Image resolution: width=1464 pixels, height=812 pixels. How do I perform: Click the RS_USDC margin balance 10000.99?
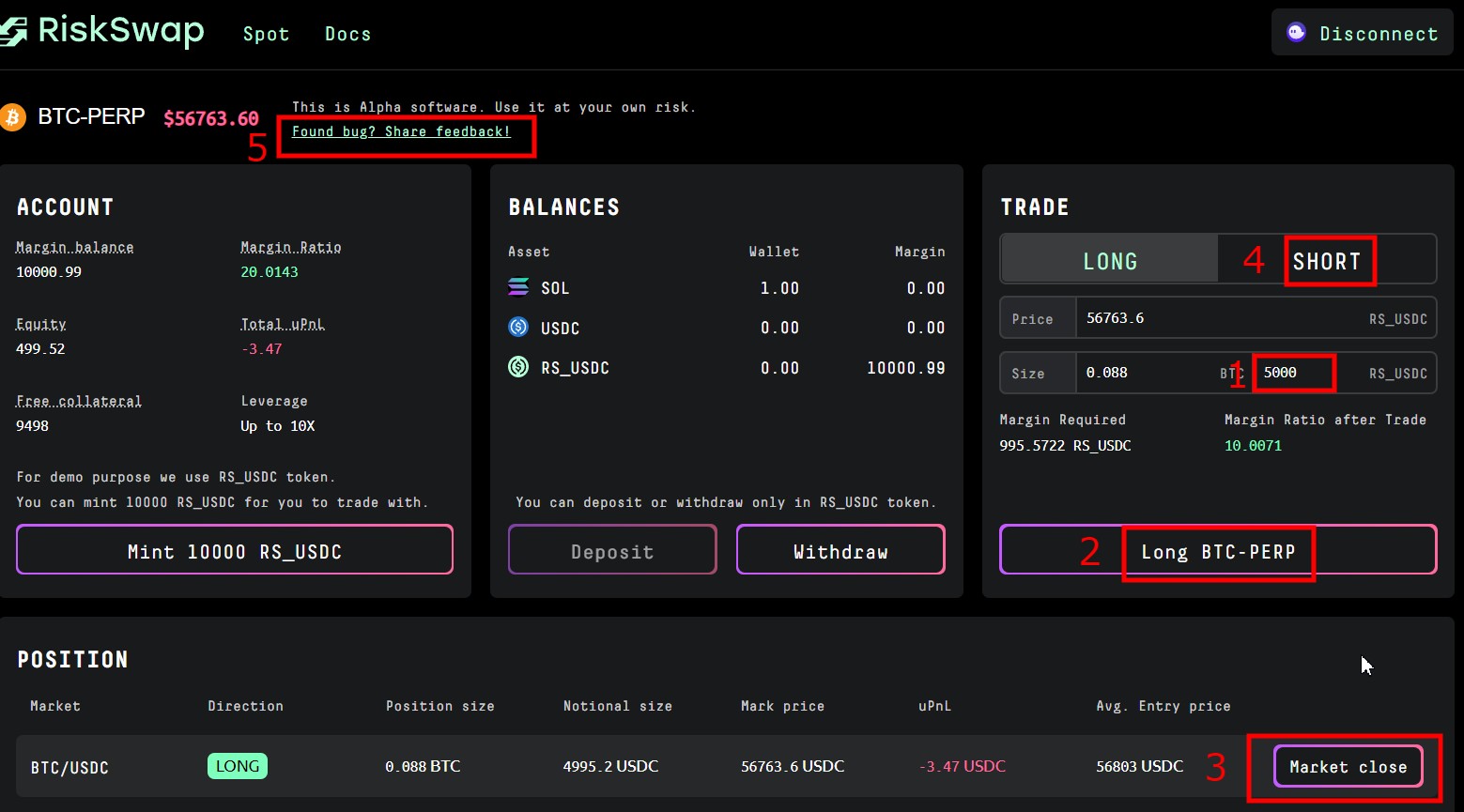(905, 368)
